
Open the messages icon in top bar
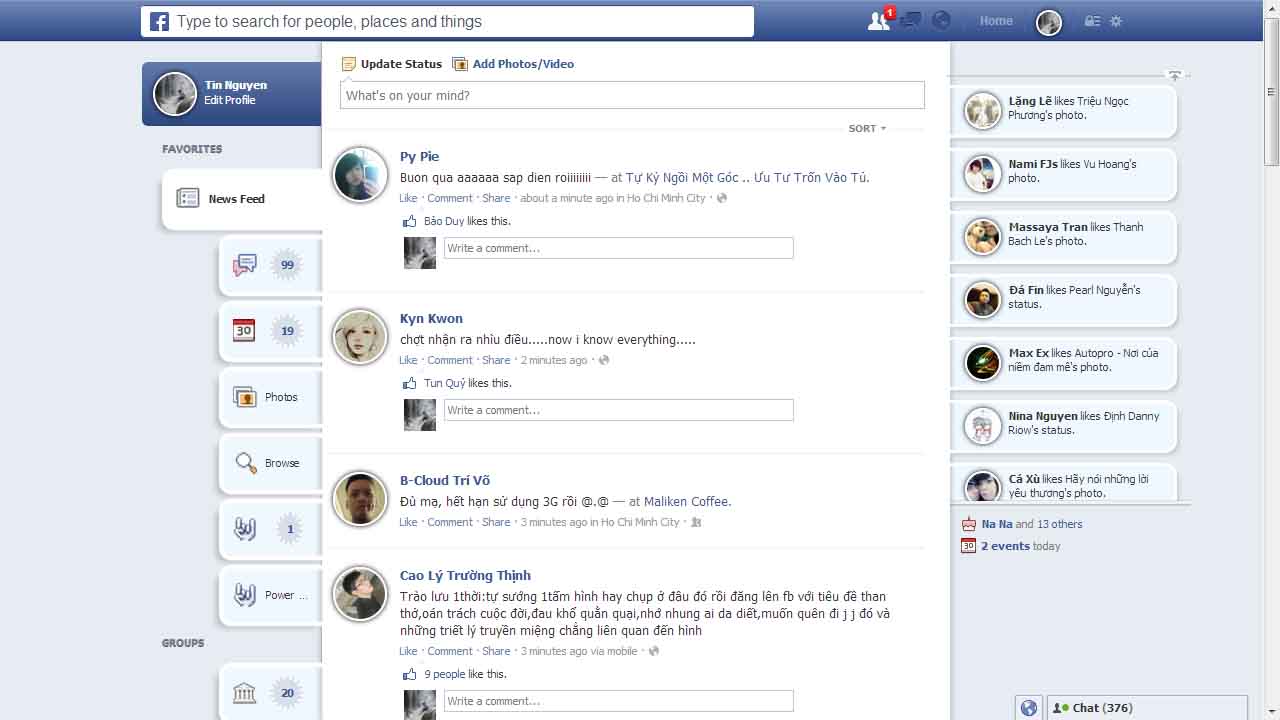pos(908,20)
